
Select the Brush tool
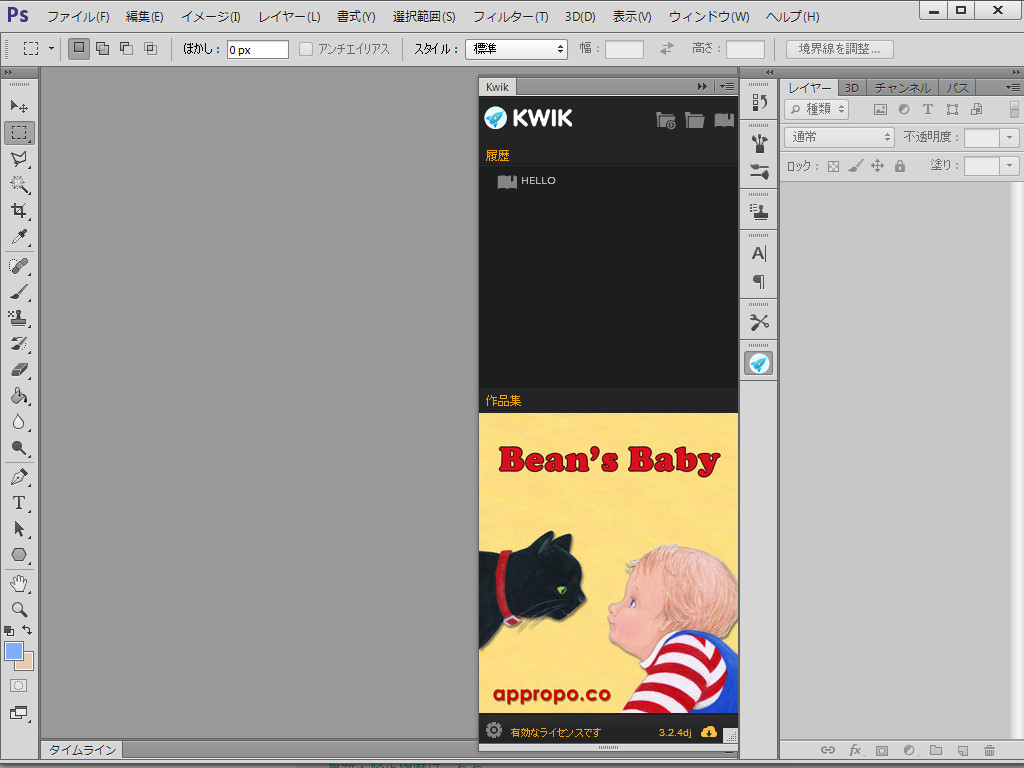point(19,292)
